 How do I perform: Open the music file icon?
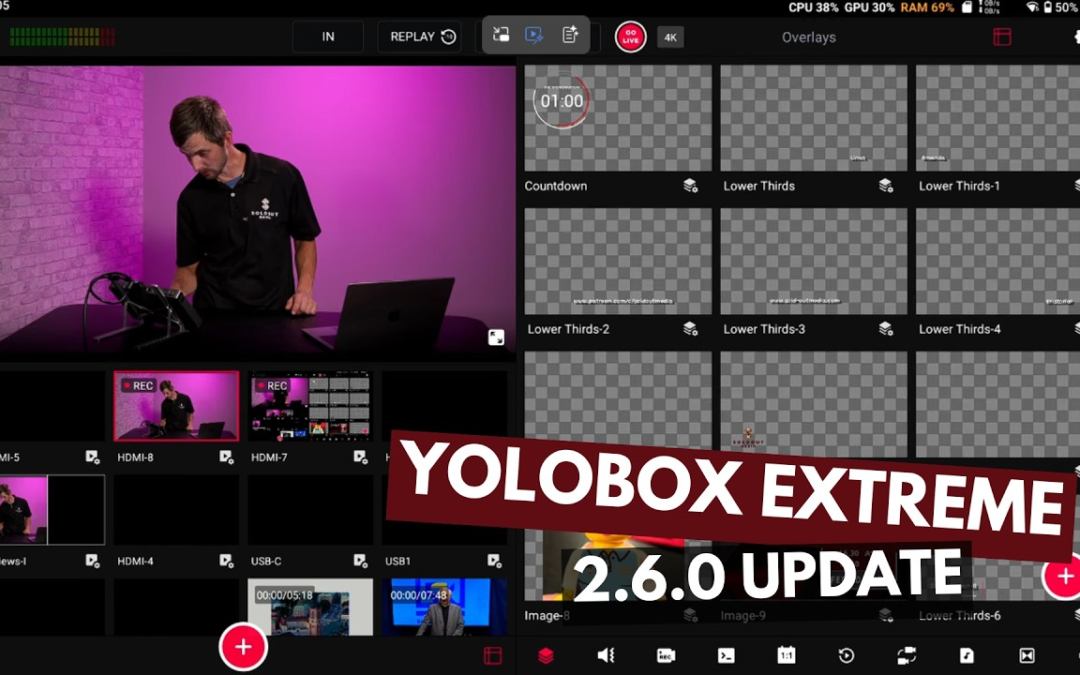[x=967, y=656]
